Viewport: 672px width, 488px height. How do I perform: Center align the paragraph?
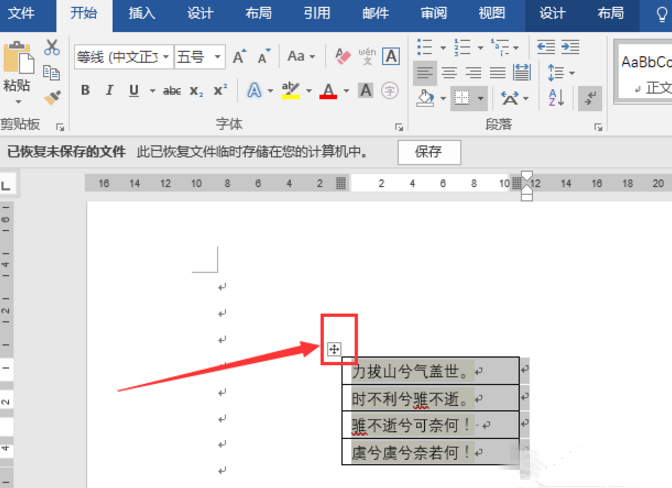(449, 73)
